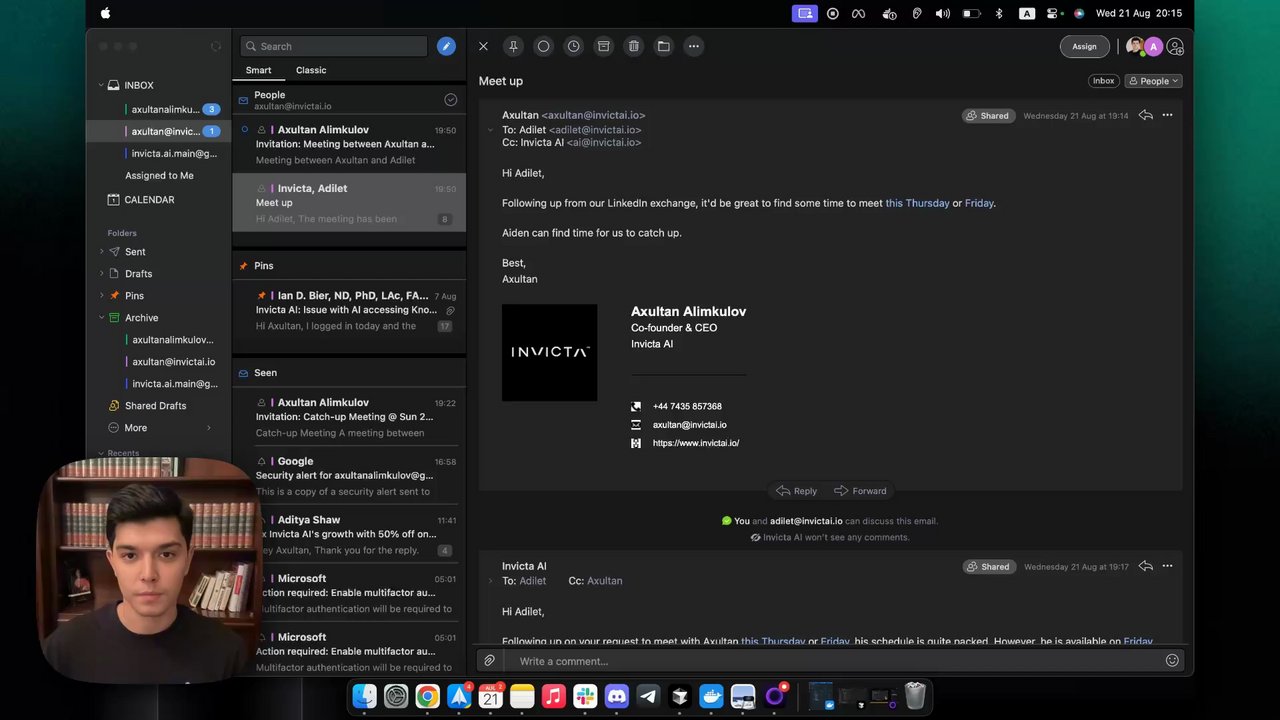Delete the email with the trash icon

pyautogui.click(x=633, y=46)
